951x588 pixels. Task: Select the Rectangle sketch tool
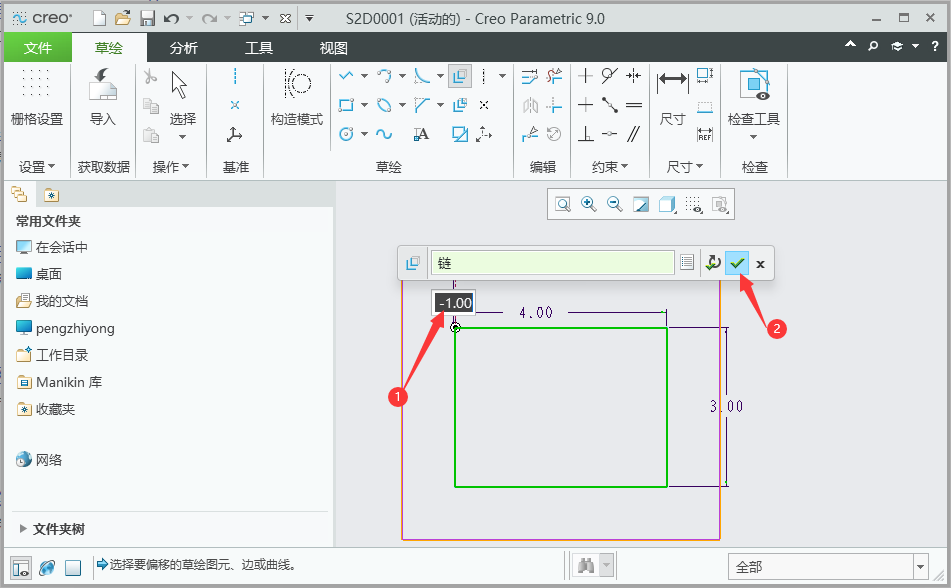(x=346, y=105)
